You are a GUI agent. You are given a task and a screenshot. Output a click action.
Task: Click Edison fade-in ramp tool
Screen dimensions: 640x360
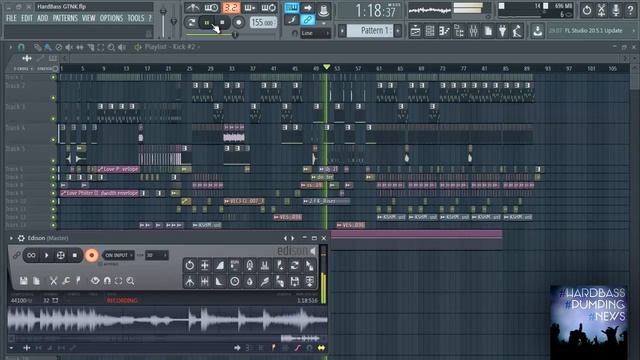(220, 266)
